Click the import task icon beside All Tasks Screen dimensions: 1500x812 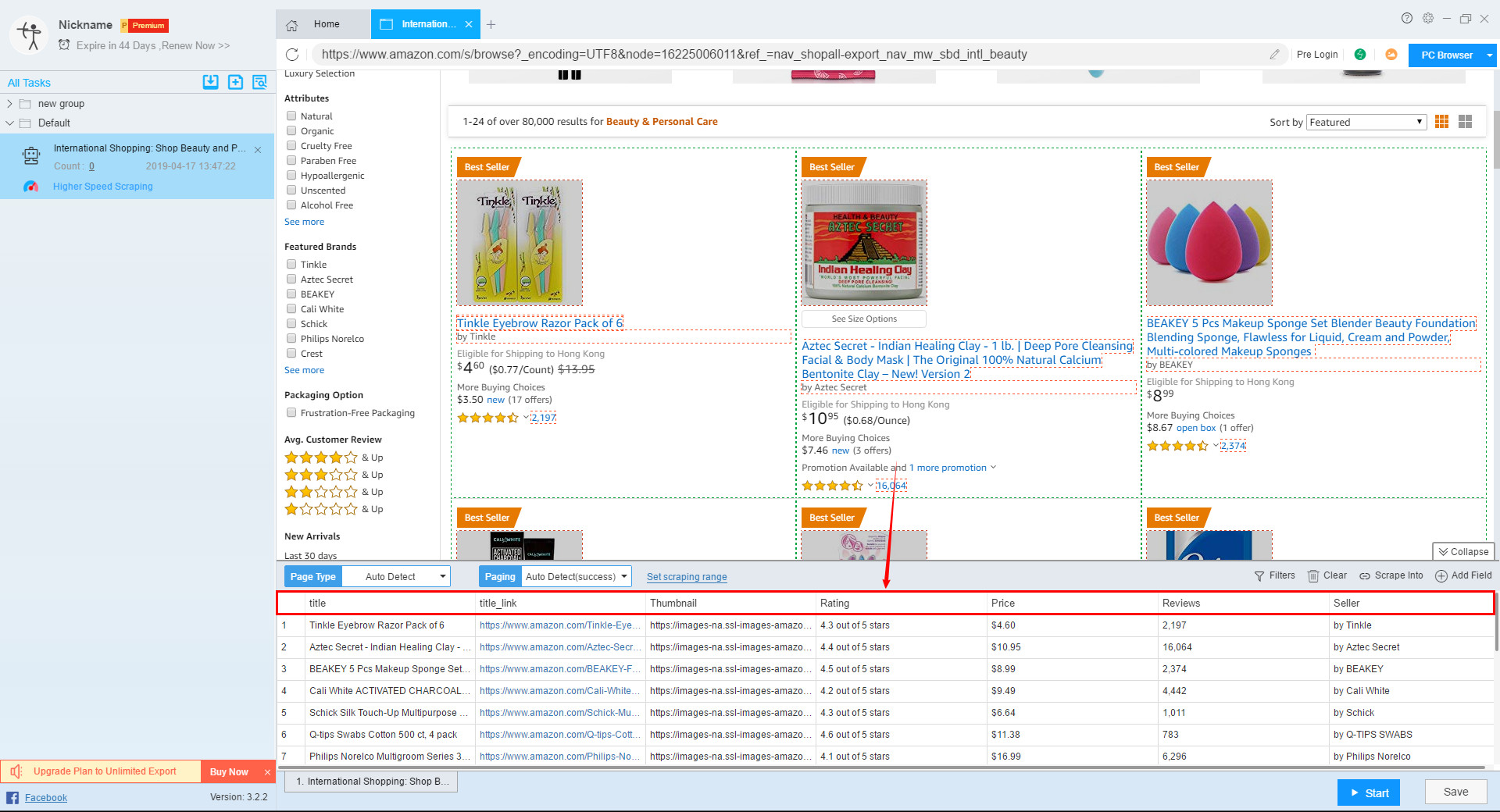pyautogui.click(x=210, y=82)
